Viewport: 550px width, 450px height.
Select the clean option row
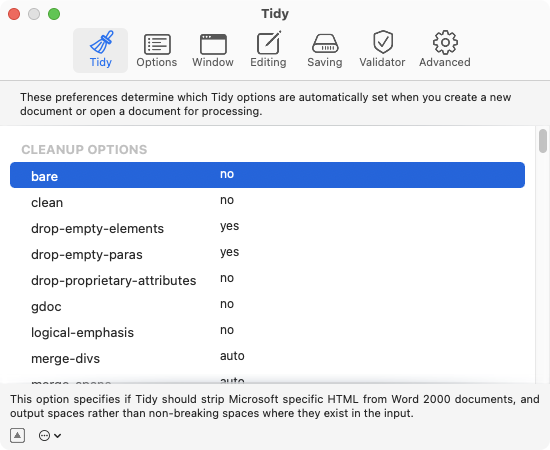tap(267, 202)
